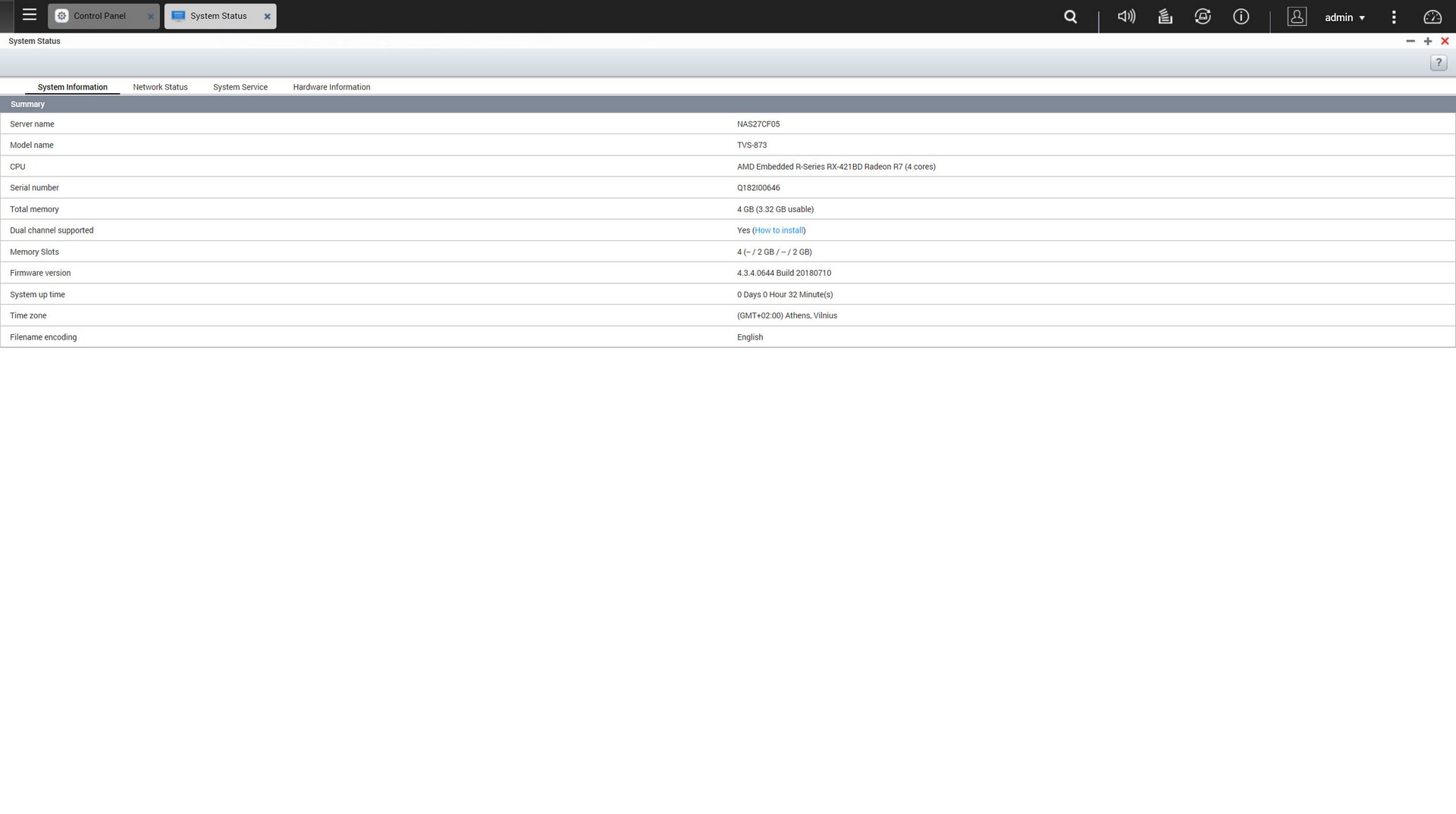Click the System up time label
Screen dimensions: 1456x814
[37, 294]
